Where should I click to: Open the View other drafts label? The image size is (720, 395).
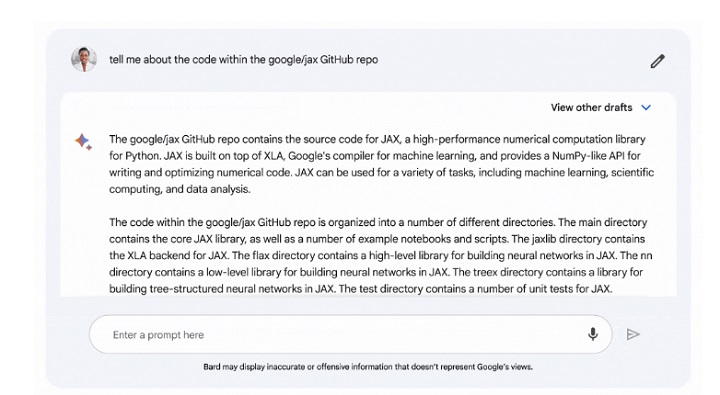coord(591,107)
